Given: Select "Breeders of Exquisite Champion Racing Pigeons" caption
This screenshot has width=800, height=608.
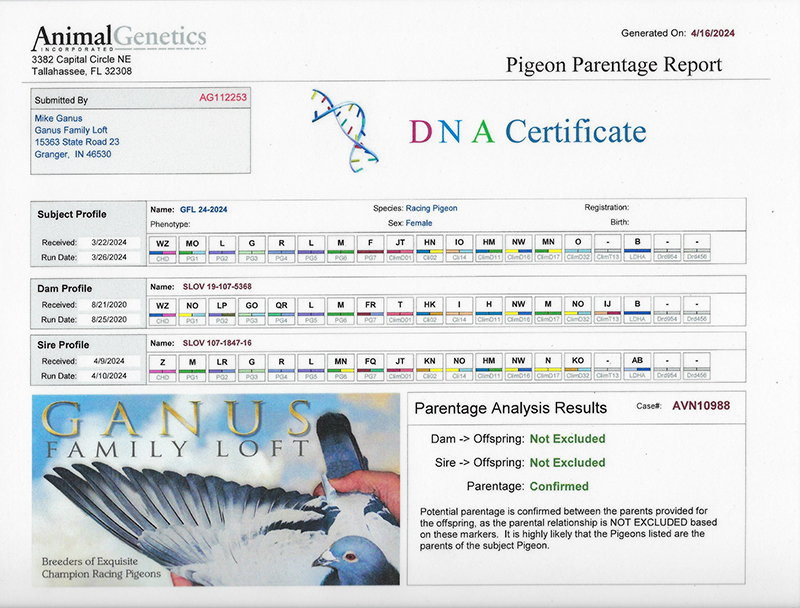Looking at the screenshot, I should pos(101,568).
